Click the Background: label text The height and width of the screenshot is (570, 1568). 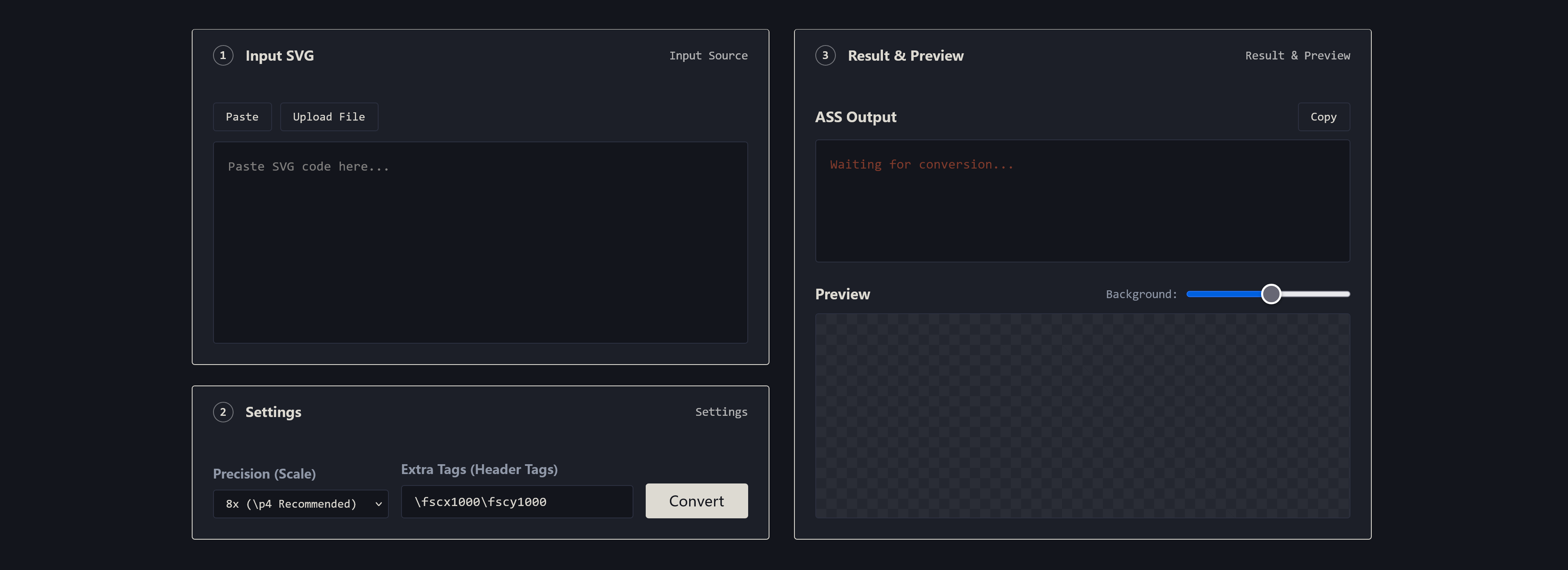tap(1141, 294)
